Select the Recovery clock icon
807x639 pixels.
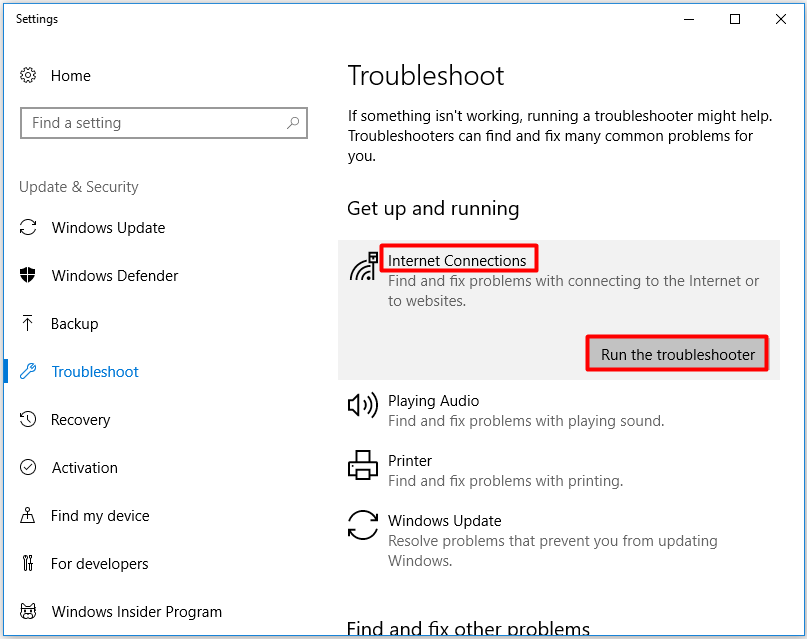click(28, 419)
